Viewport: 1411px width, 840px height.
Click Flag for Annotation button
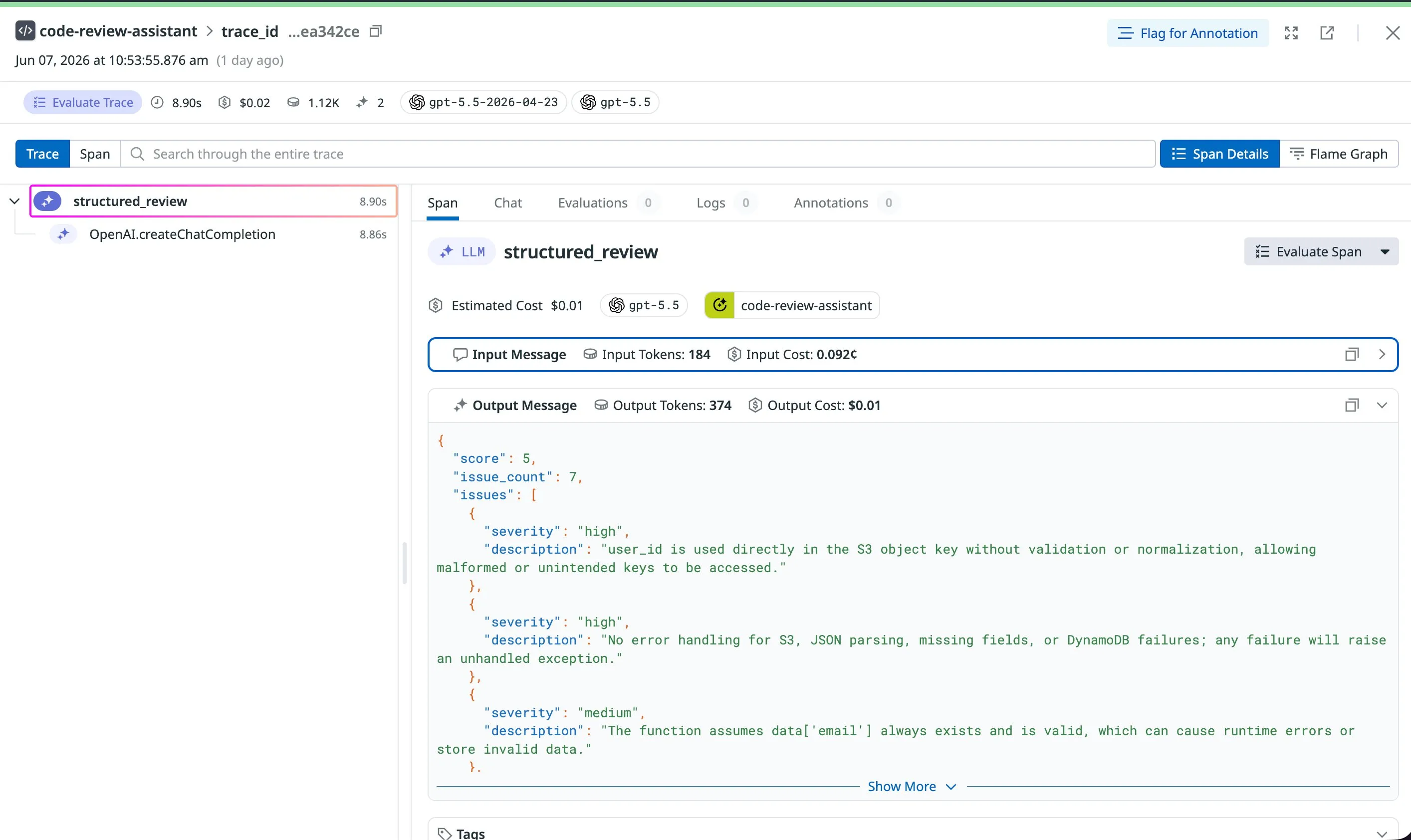click(x=1188, y=33)
